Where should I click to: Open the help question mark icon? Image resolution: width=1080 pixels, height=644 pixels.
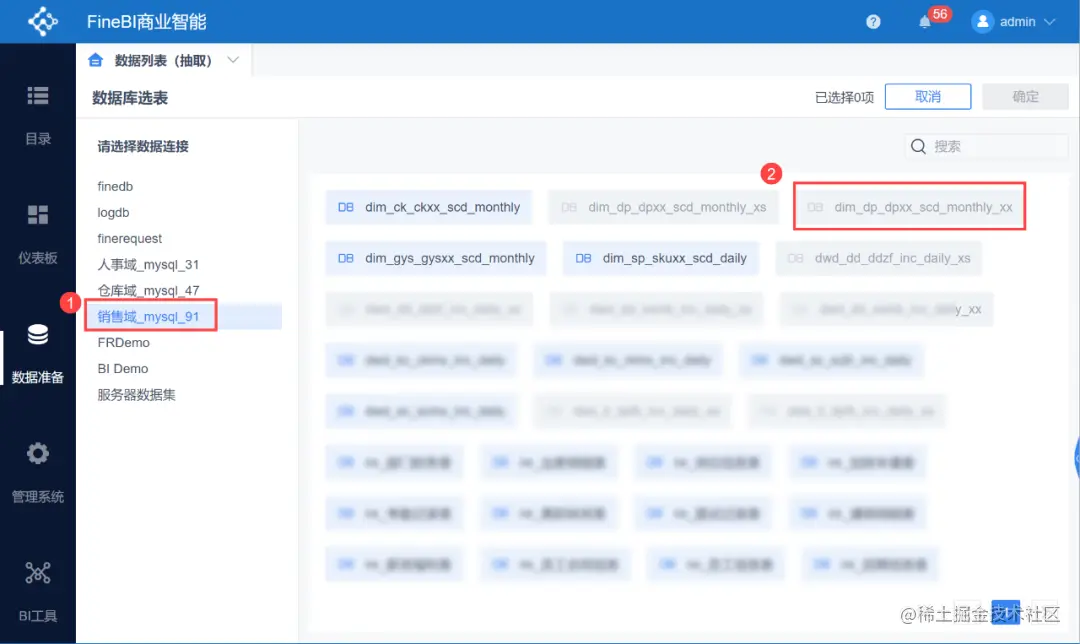[873, 21]
